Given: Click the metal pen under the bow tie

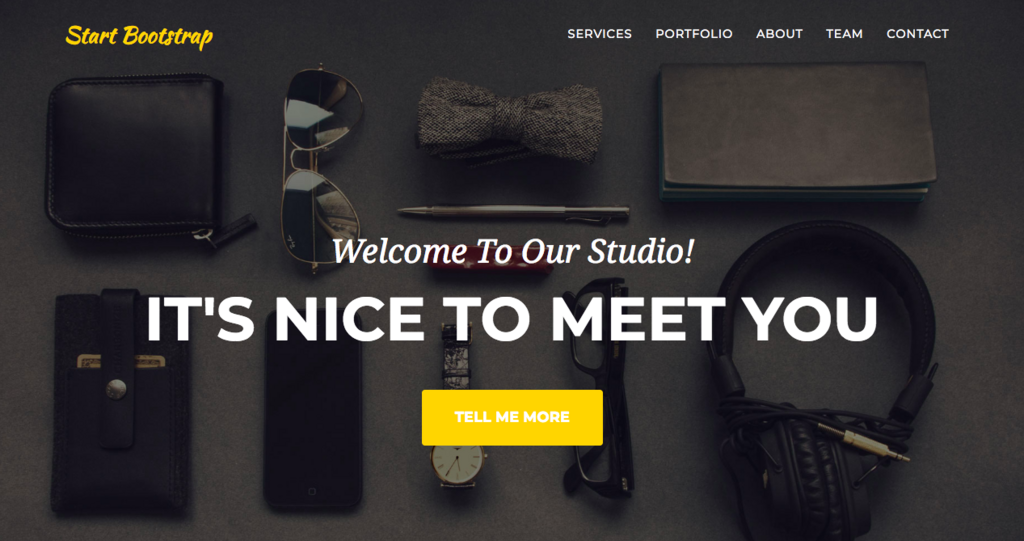Looking at the screenshot, I should pyautogui.click(x=513, y=212).
